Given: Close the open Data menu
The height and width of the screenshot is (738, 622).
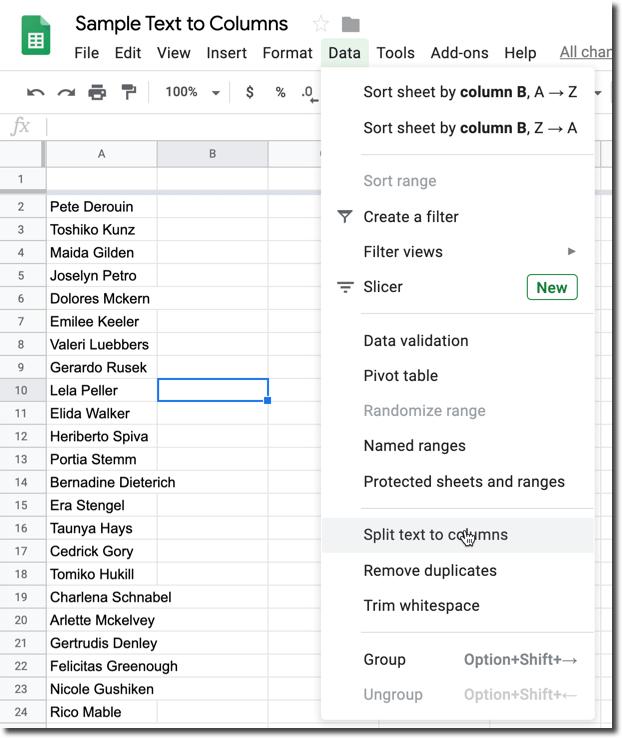Looking at the screenshot, I should pos(344,53).
